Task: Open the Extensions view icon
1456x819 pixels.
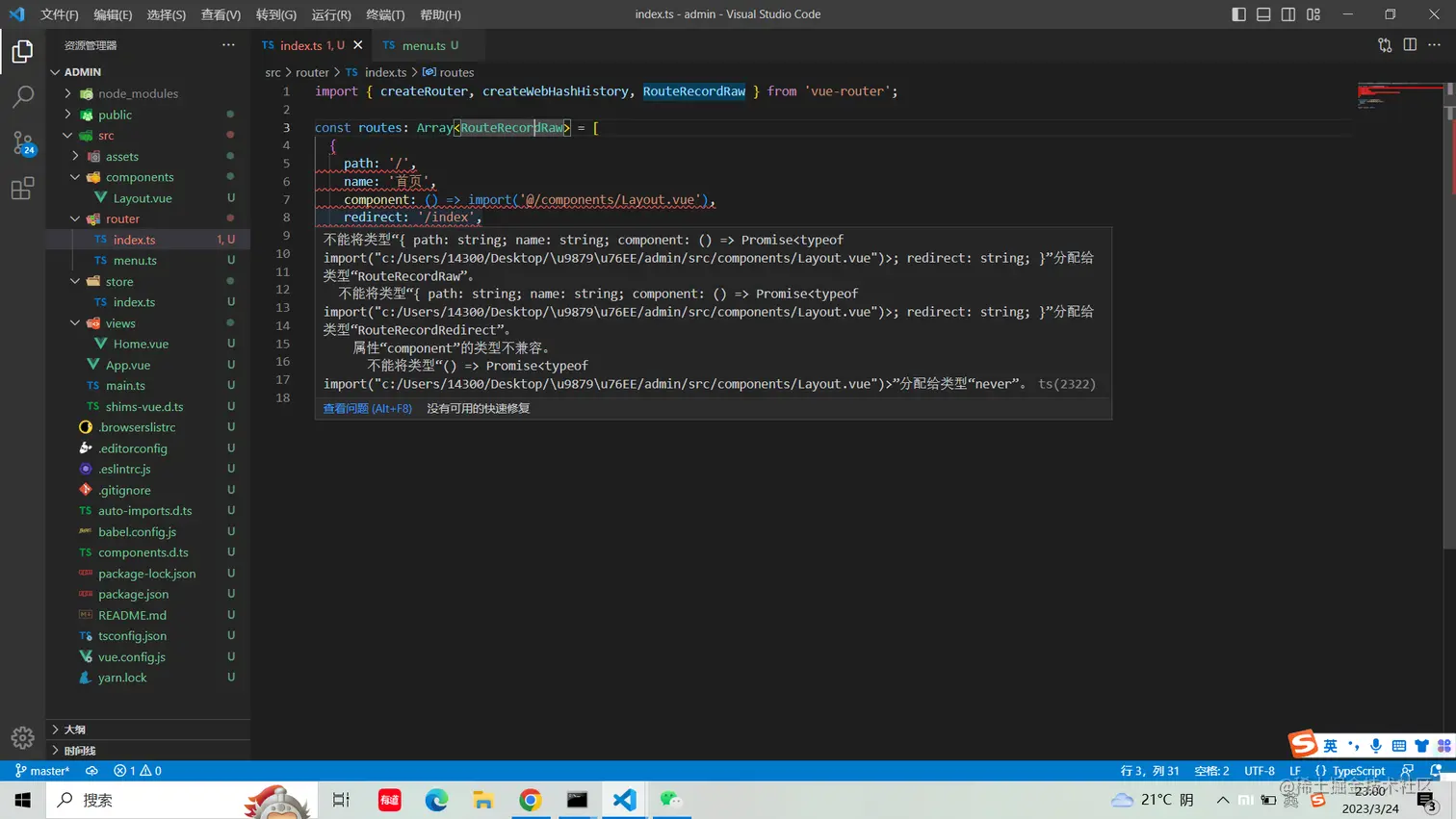Action: click(x=22, y=189)
